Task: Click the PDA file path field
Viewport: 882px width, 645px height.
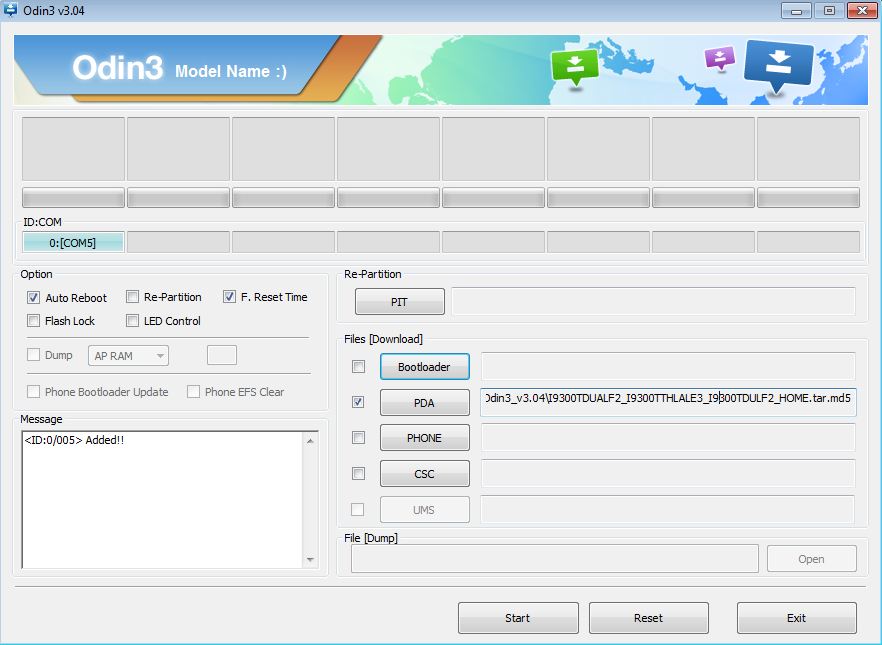Action: coord(667,398)
